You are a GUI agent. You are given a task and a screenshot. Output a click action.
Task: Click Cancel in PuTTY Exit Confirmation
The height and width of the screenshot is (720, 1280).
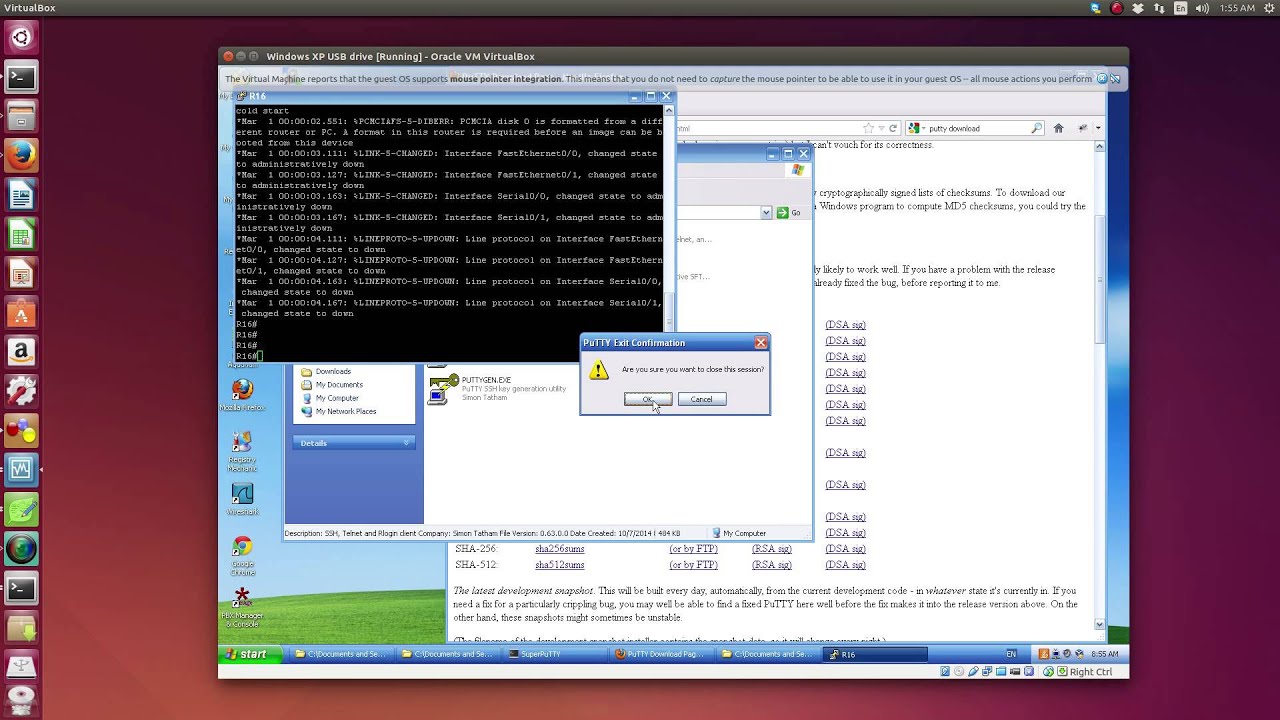pyautogui.click(x=701, y=399)
